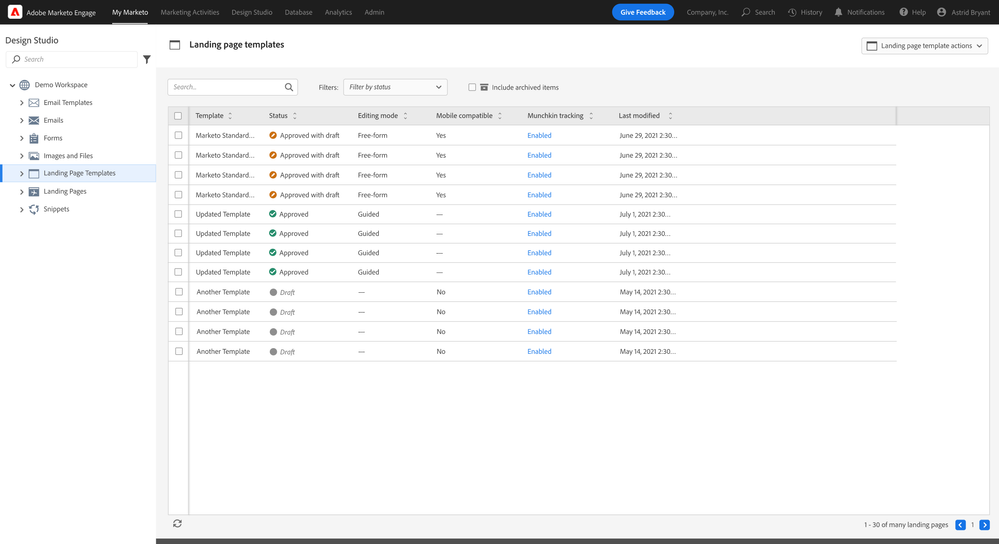Click Enabled link in first Marketo Standard row
Image resolution: width=999 pixels, height=544 pixels.
(x=539, y=135)
